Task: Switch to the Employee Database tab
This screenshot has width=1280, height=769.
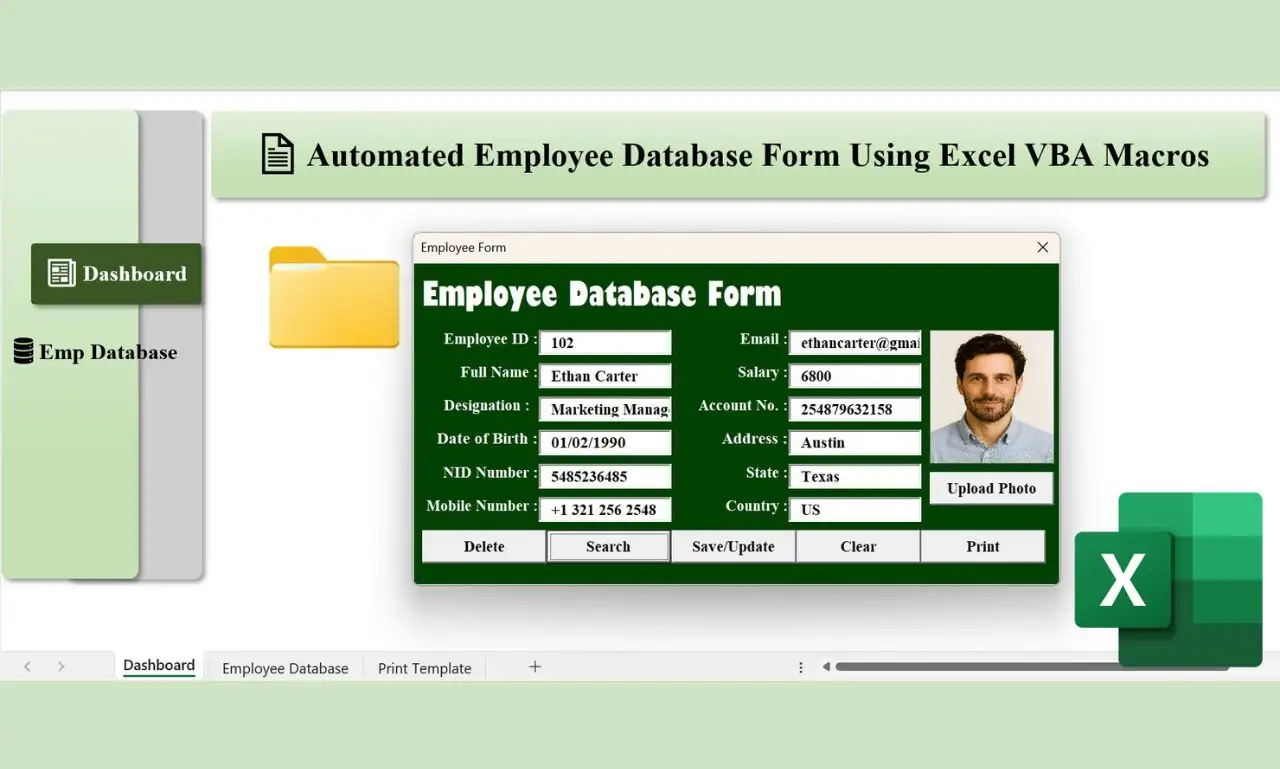Action: [x=284, y=667]
